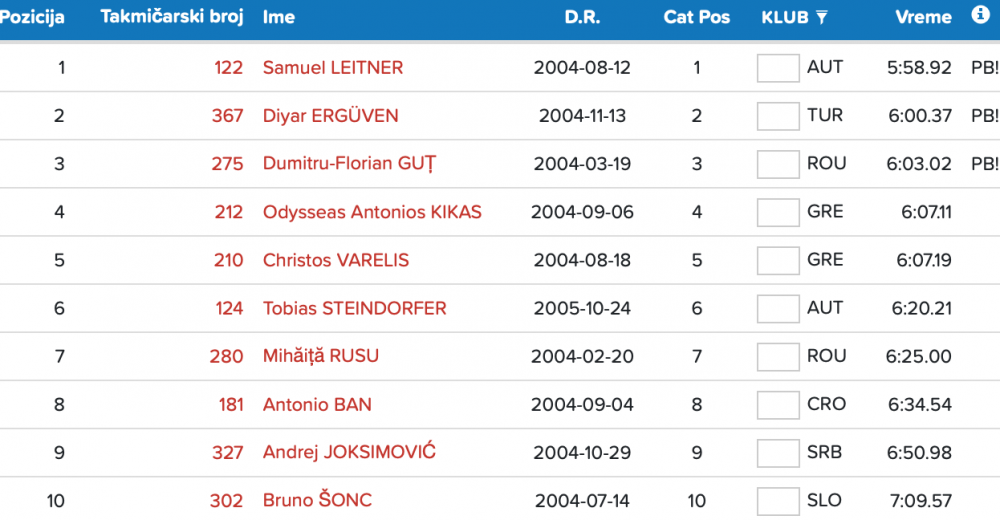Screen dimensions: 1000x520
Task: Select Christos VARELIS name link
Action: click(x=336, y=260)
